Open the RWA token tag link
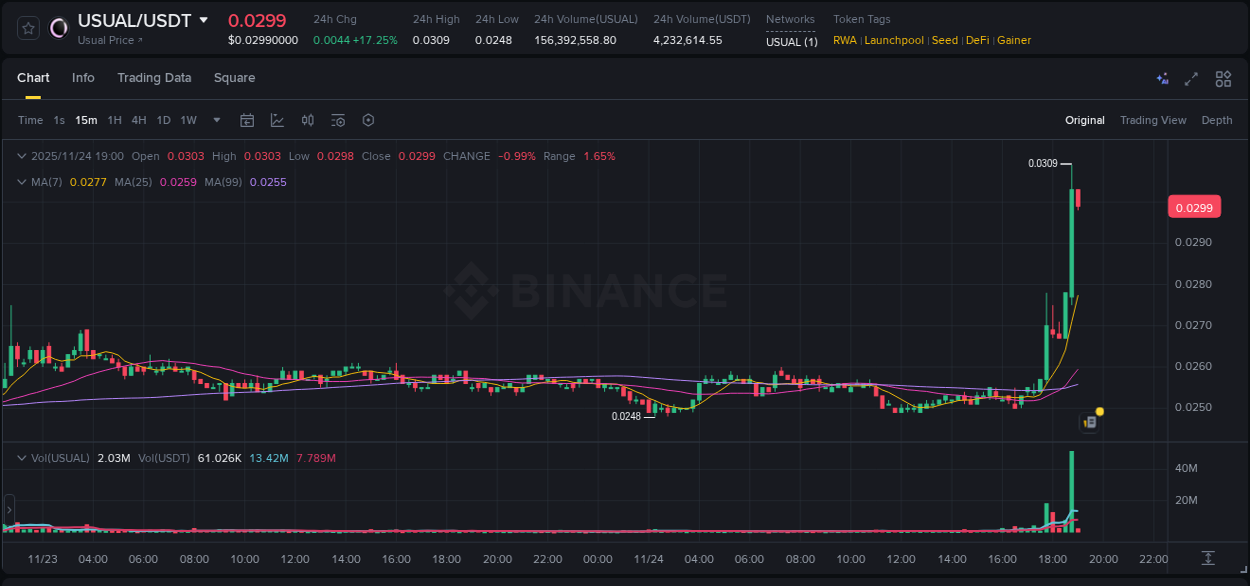The width and height of the screenshot is (1250, 586). click(844, 40)
